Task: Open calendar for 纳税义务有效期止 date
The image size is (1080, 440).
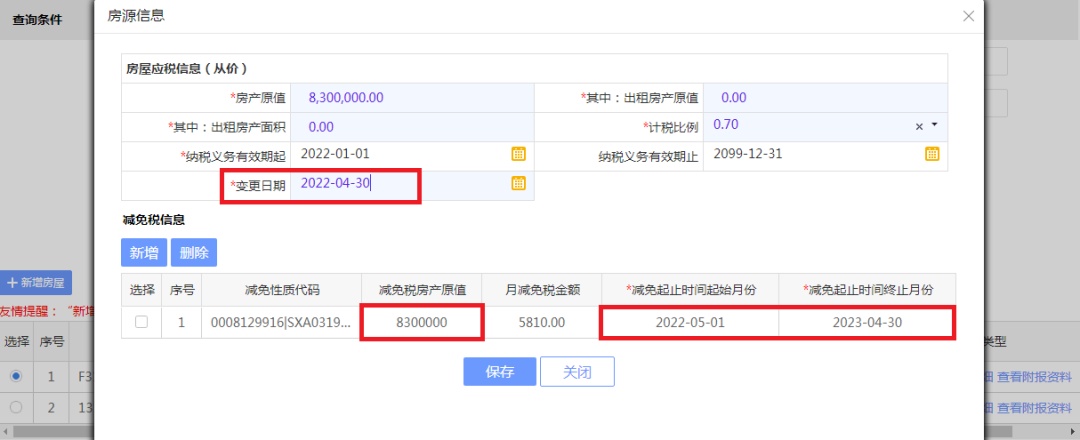Action: click(932, 154)
